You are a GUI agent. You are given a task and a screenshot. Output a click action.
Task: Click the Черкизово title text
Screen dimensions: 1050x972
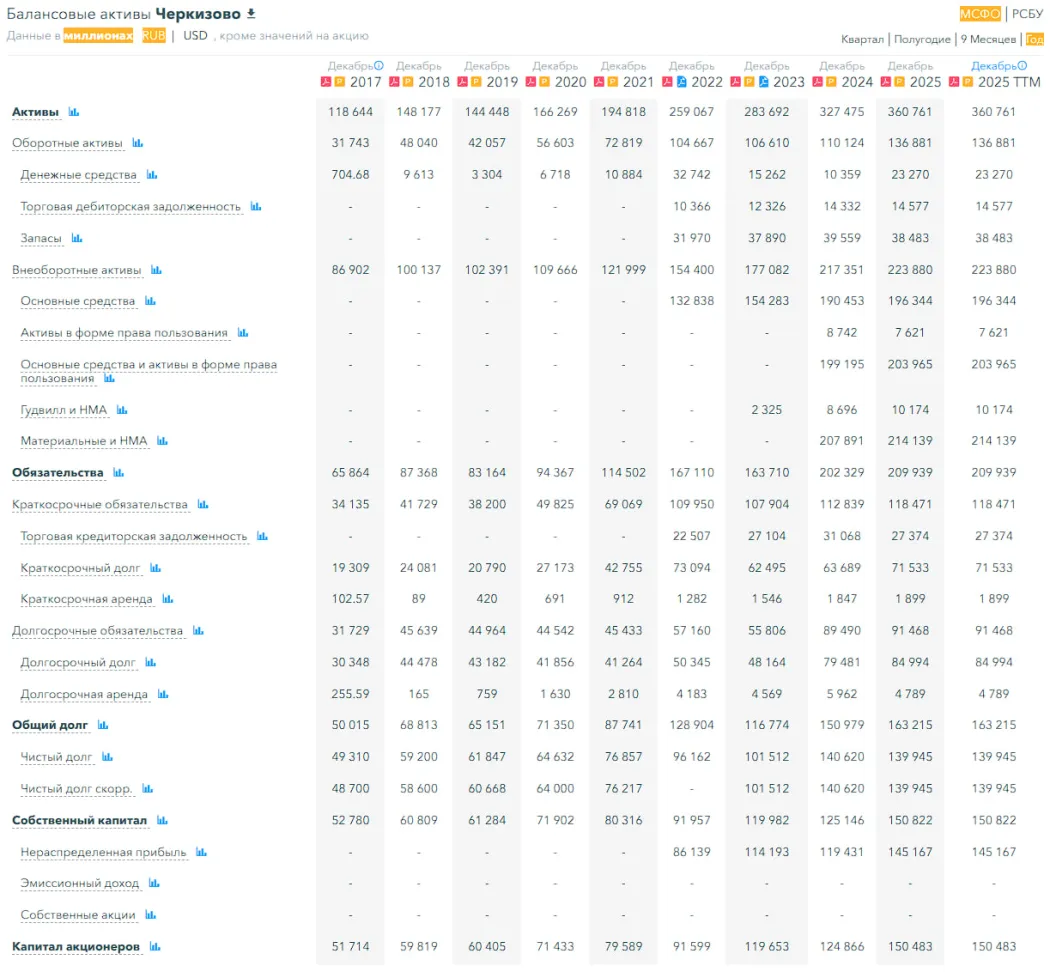198,14
